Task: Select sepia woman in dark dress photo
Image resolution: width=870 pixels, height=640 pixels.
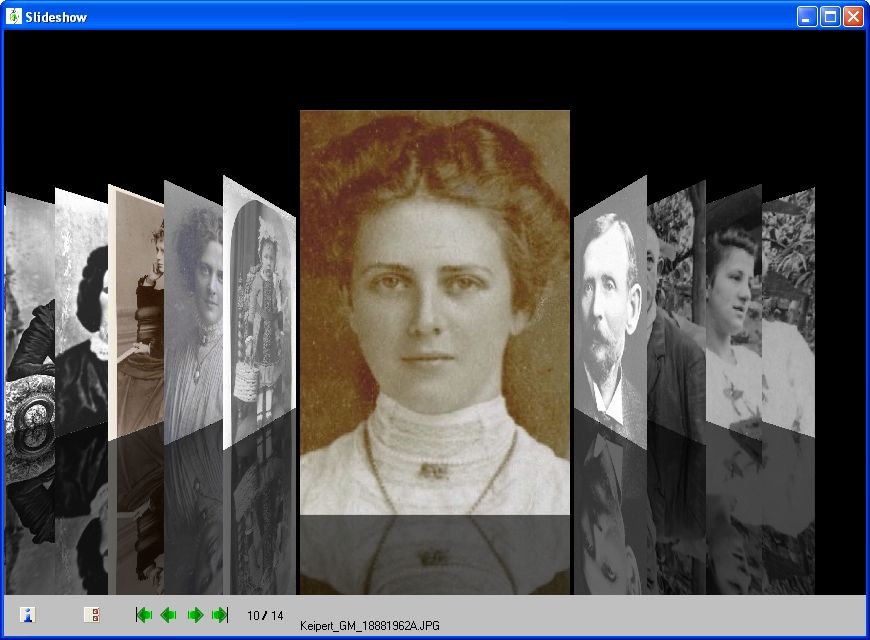Action: click(136, 312)
